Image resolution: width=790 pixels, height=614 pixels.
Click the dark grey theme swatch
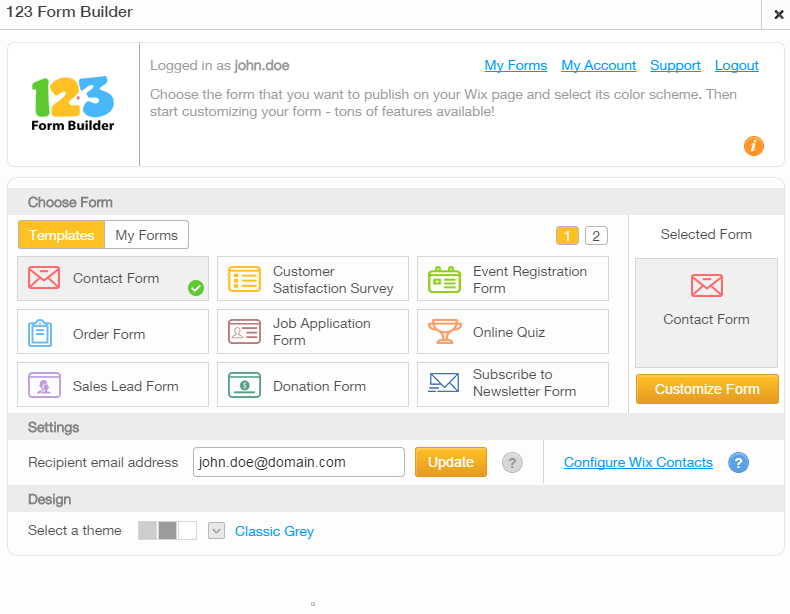(x=168, y=530)
